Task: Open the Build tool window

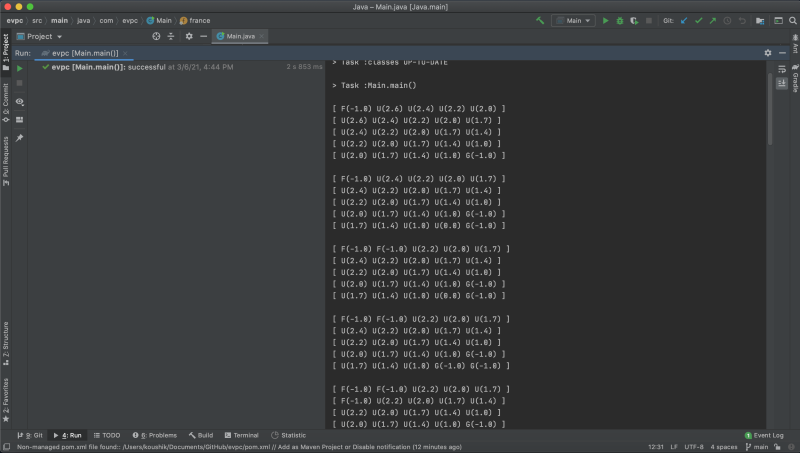Action: [x=201, y=435]
